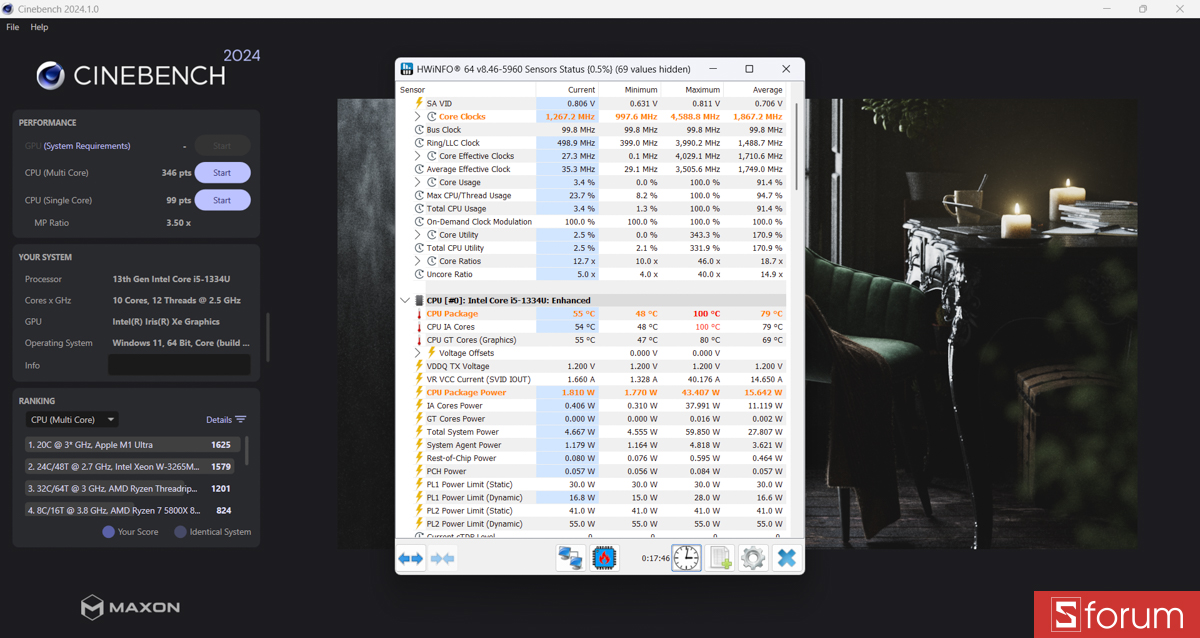
Task: Start the CPU (Multi Core) benchmark
Action: click(222, 173)
